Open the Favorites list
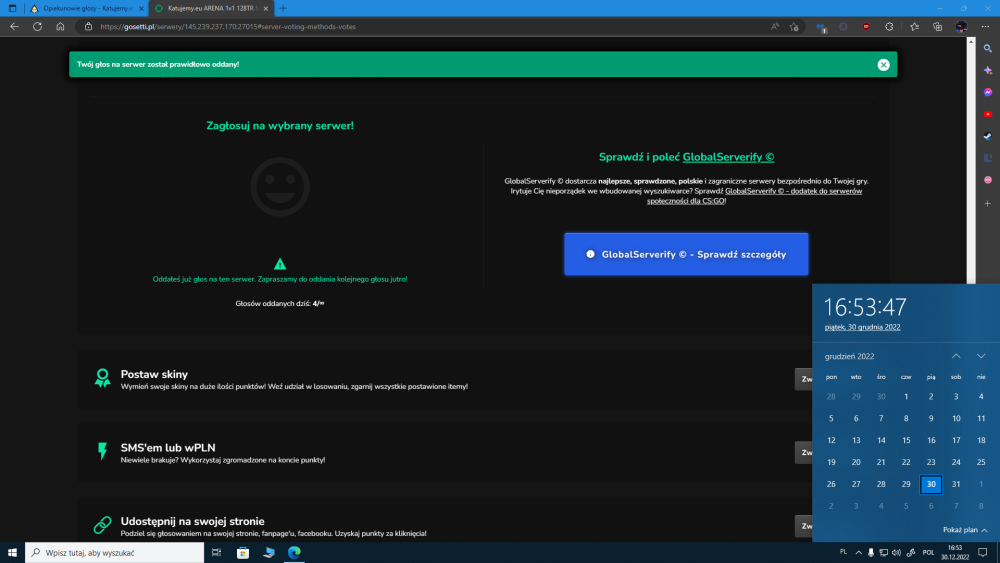 [x=915, y=26]
